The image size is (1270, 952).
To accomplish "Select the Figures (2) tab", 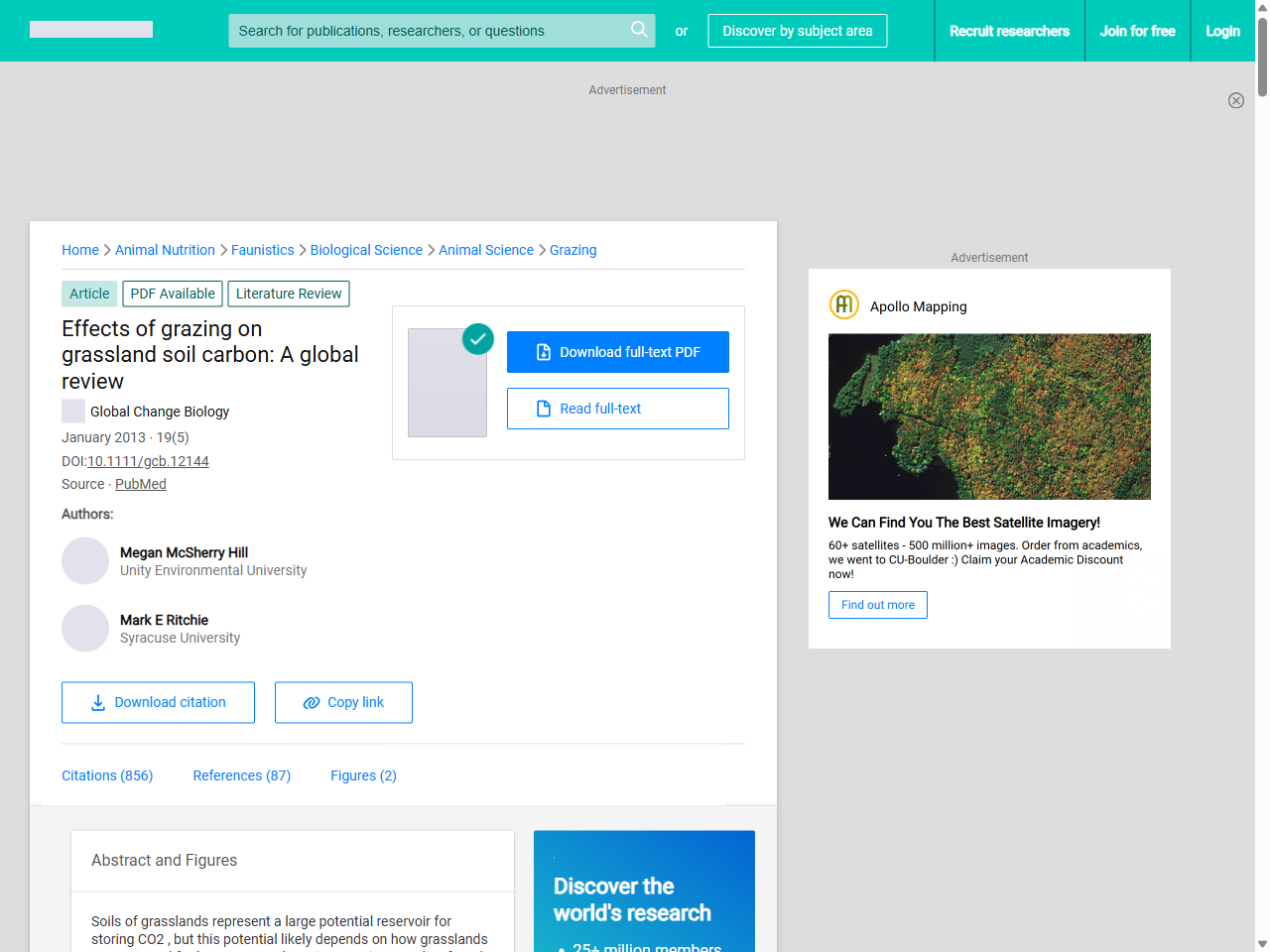I will (x=363, y=775).
